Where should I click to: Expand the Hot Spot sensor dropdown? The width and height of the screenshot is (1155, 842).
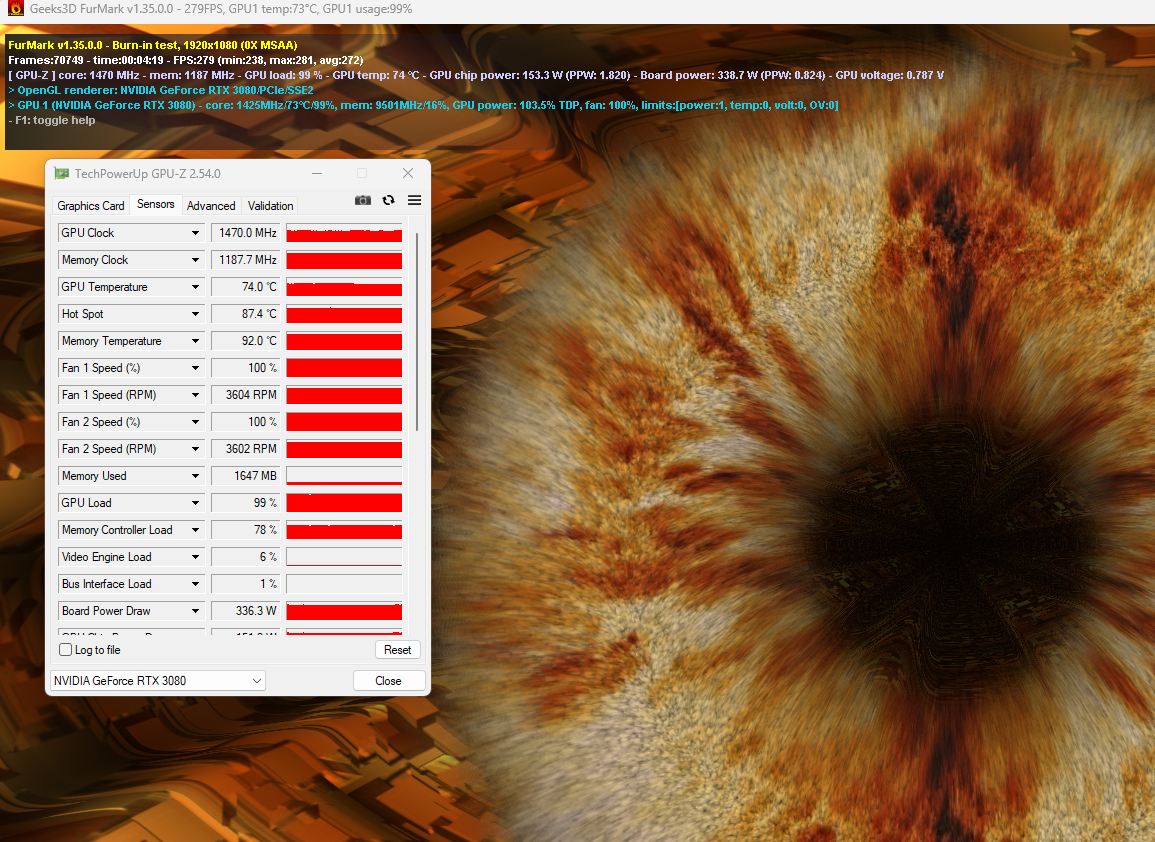195,314
